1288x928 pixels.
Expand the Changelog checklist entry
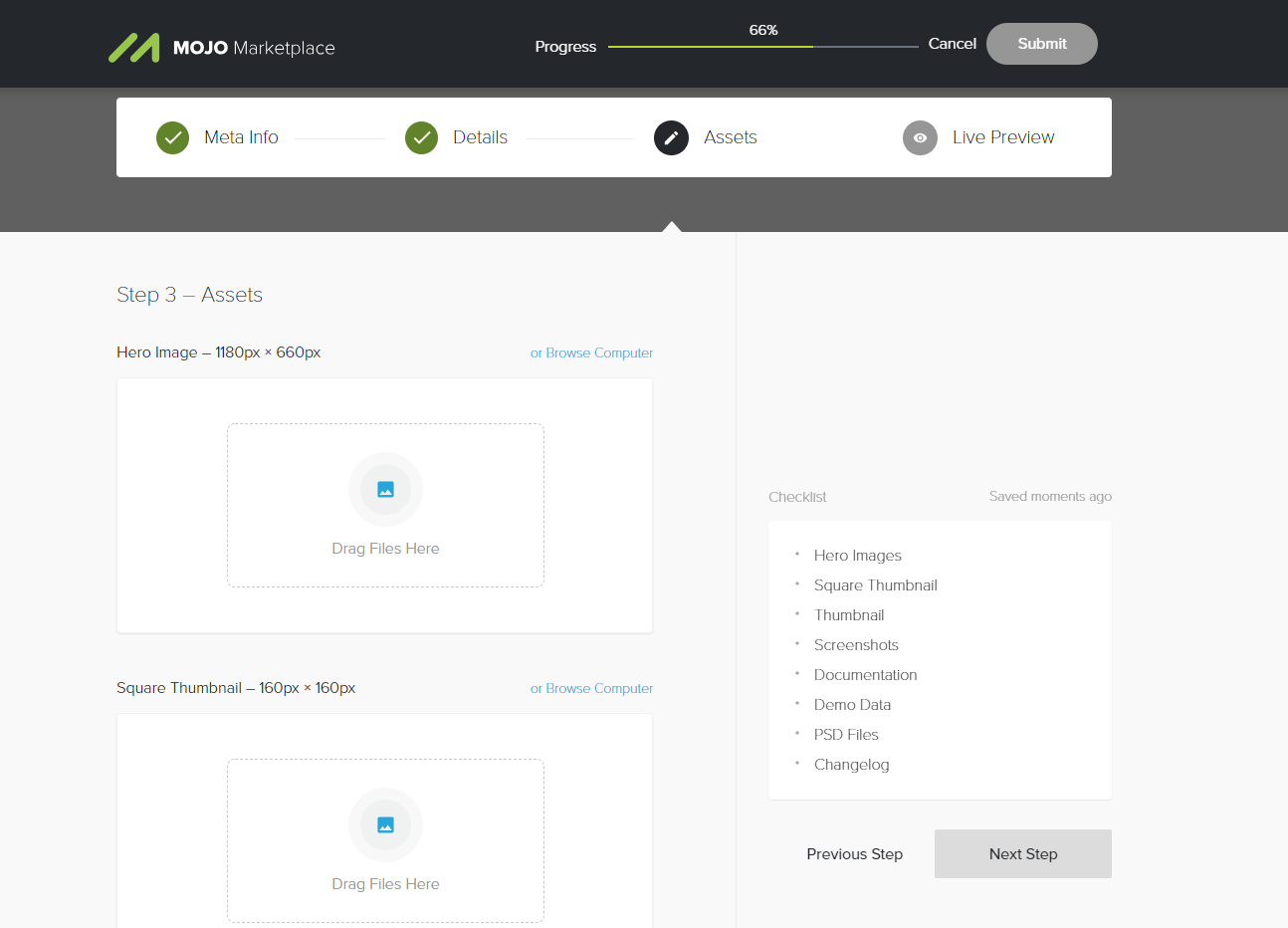[x=851, y=764]
